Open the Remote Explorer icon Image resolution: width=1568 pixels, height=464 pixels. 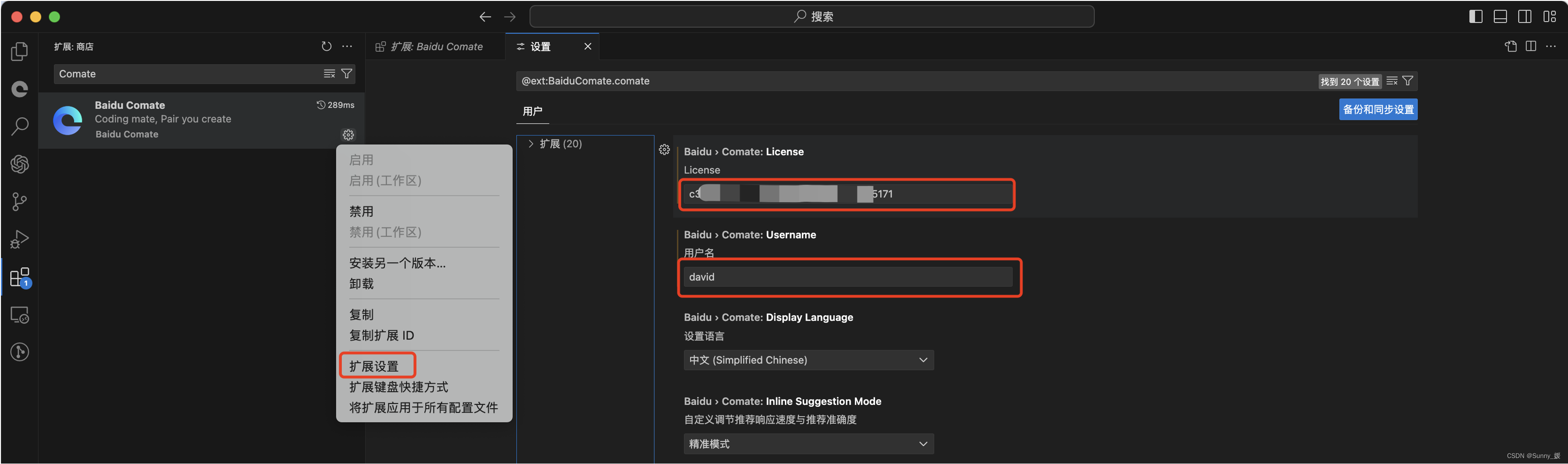coord(20,315)
